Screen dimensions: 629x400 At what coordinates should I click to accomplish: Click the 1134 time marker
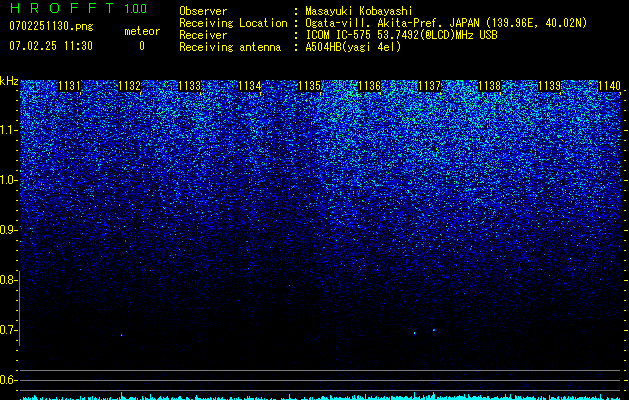[x=250, y=86]
